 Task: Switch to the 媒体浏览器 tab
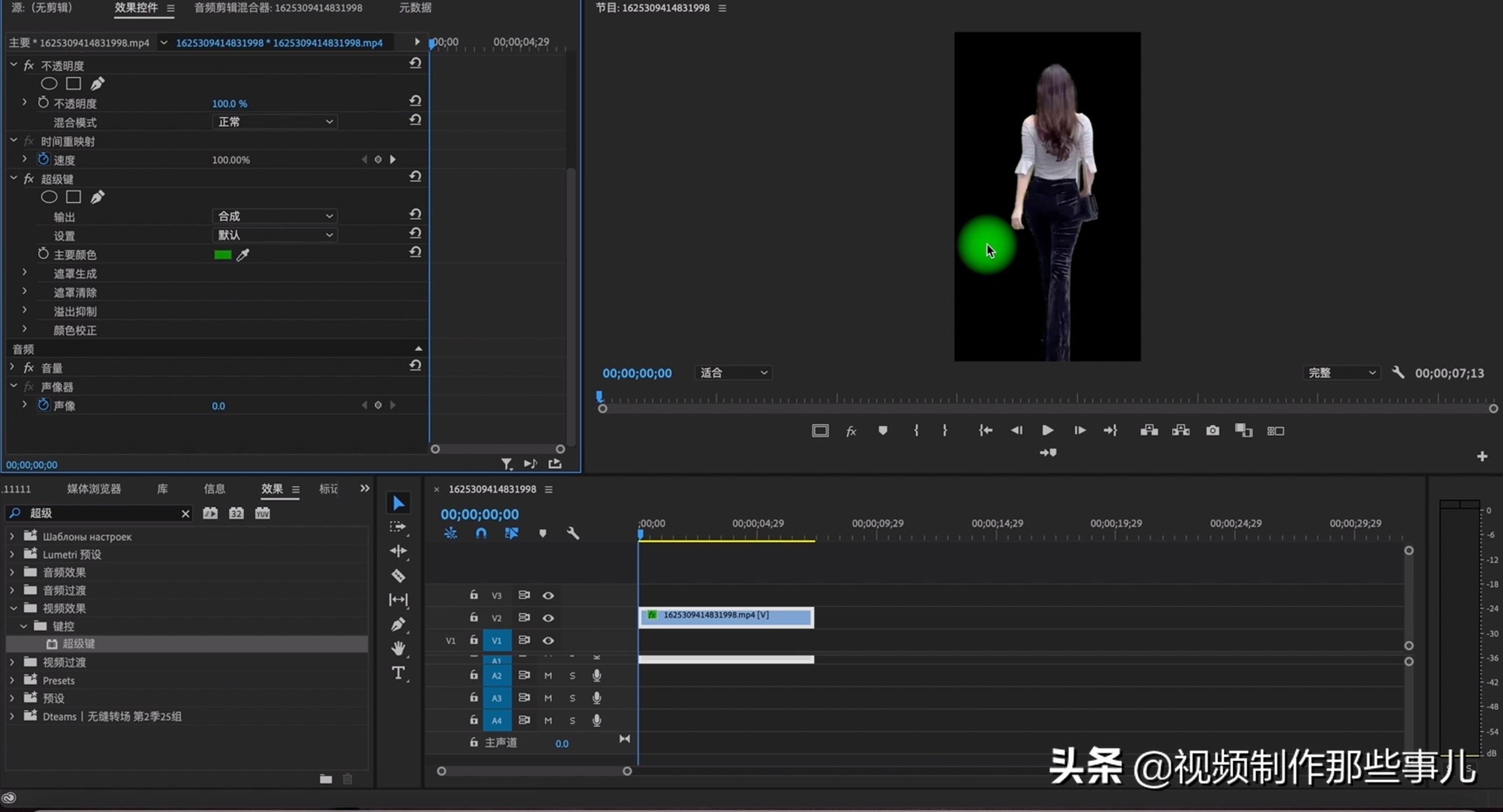(x=93, y=489)
